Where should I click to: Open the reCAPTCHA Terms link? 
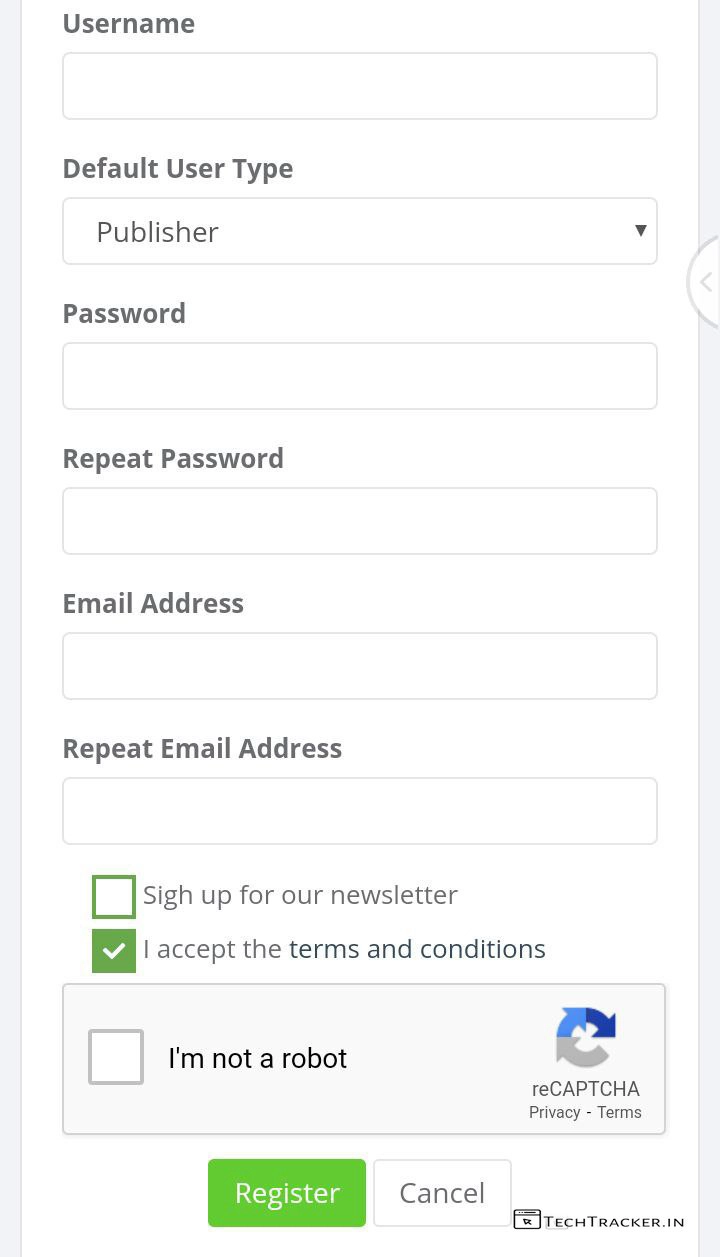619,1112
